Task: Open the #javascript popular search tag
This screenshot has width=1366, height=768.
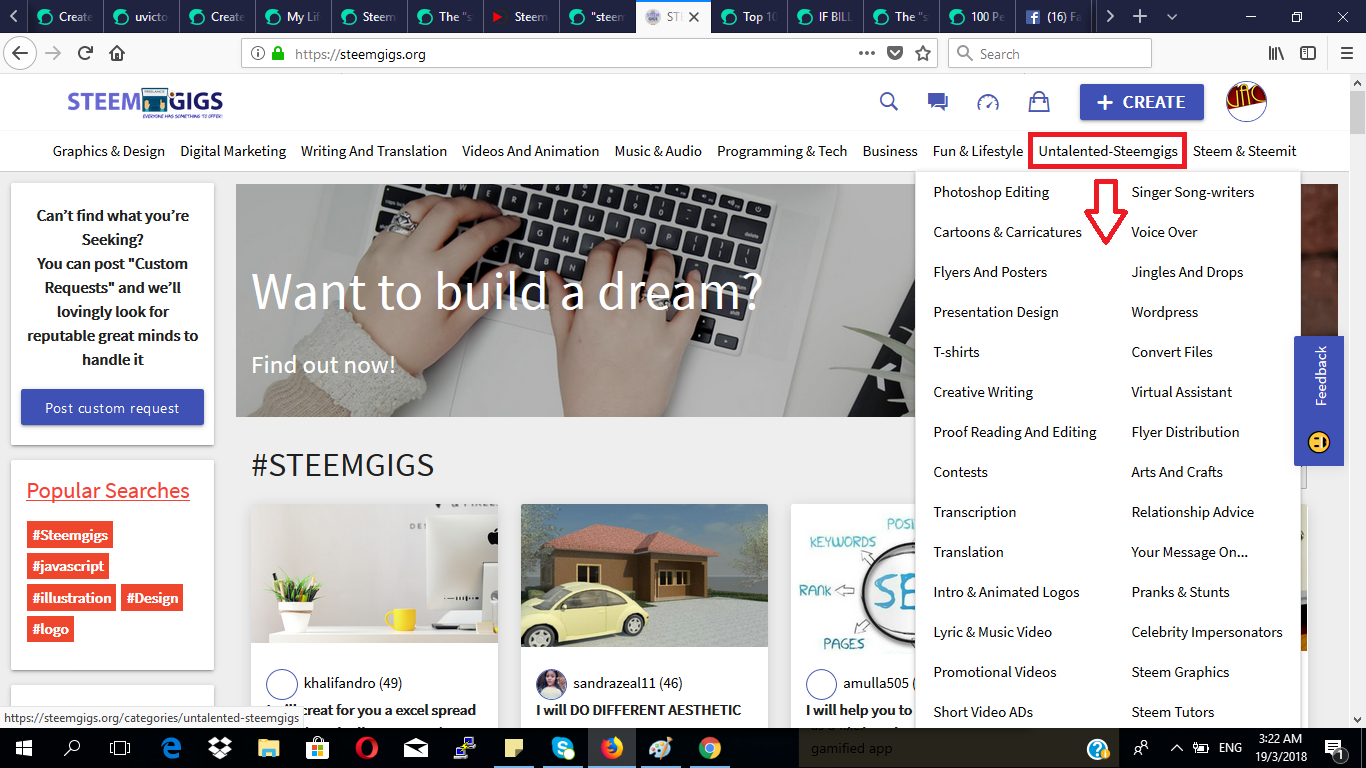Action: 67,566
